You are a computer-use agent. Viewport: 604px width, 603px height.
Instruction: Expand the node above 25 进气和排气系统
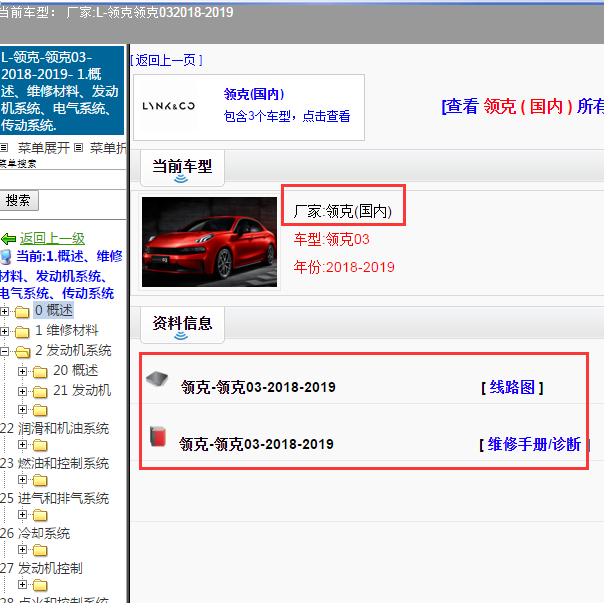coord(22,480)
